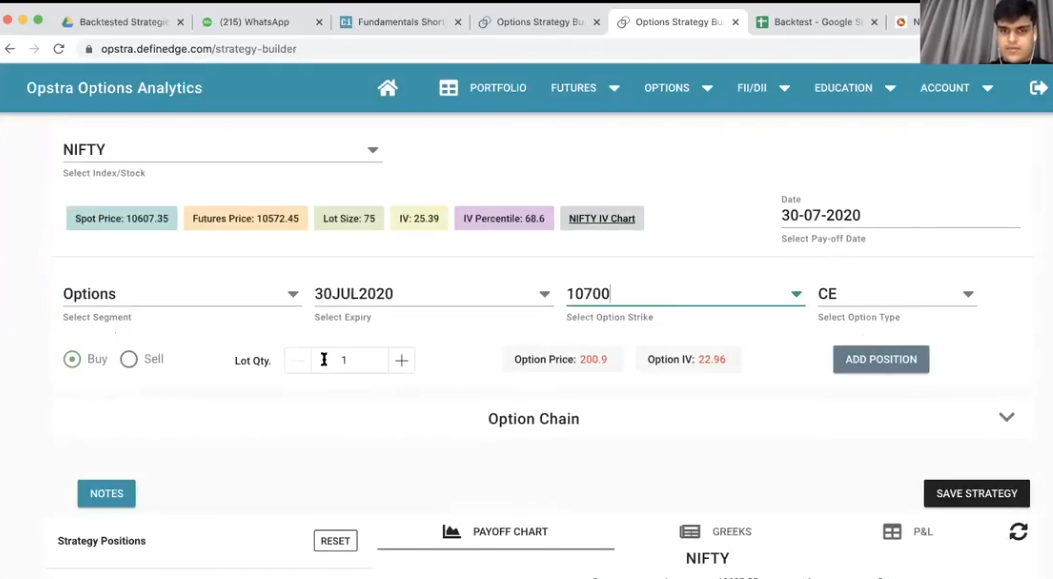Click the minus icon to decrease lot quantity

coord(298,360)
